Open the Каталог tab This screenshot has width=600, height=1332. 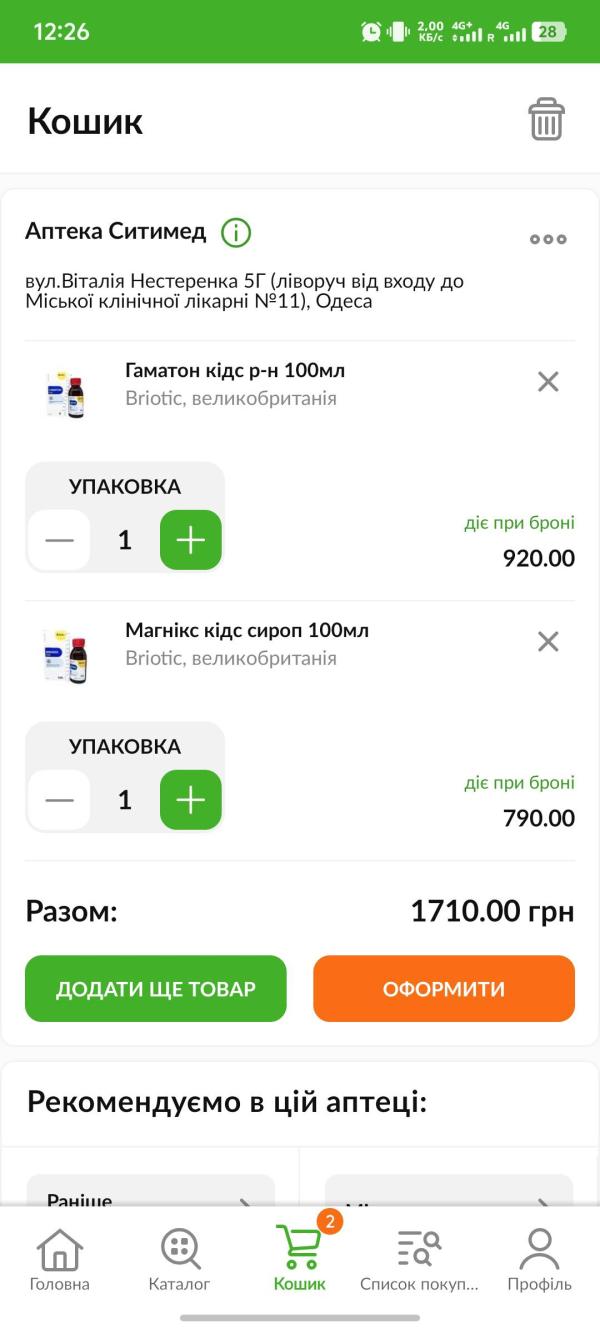180,1260
